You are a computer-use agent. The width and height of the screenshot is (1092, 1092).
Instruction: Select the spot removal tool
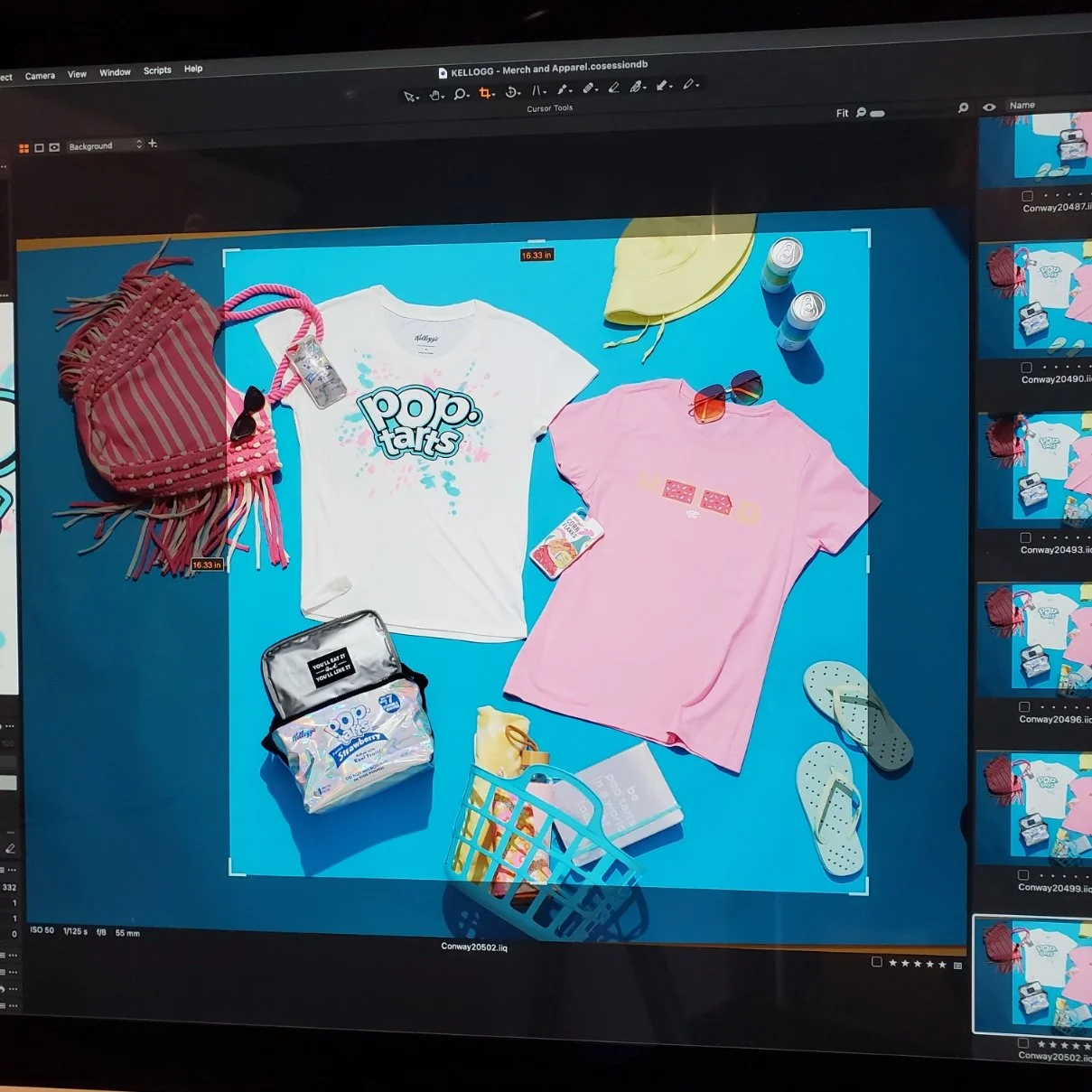click(x=588, y=89)
